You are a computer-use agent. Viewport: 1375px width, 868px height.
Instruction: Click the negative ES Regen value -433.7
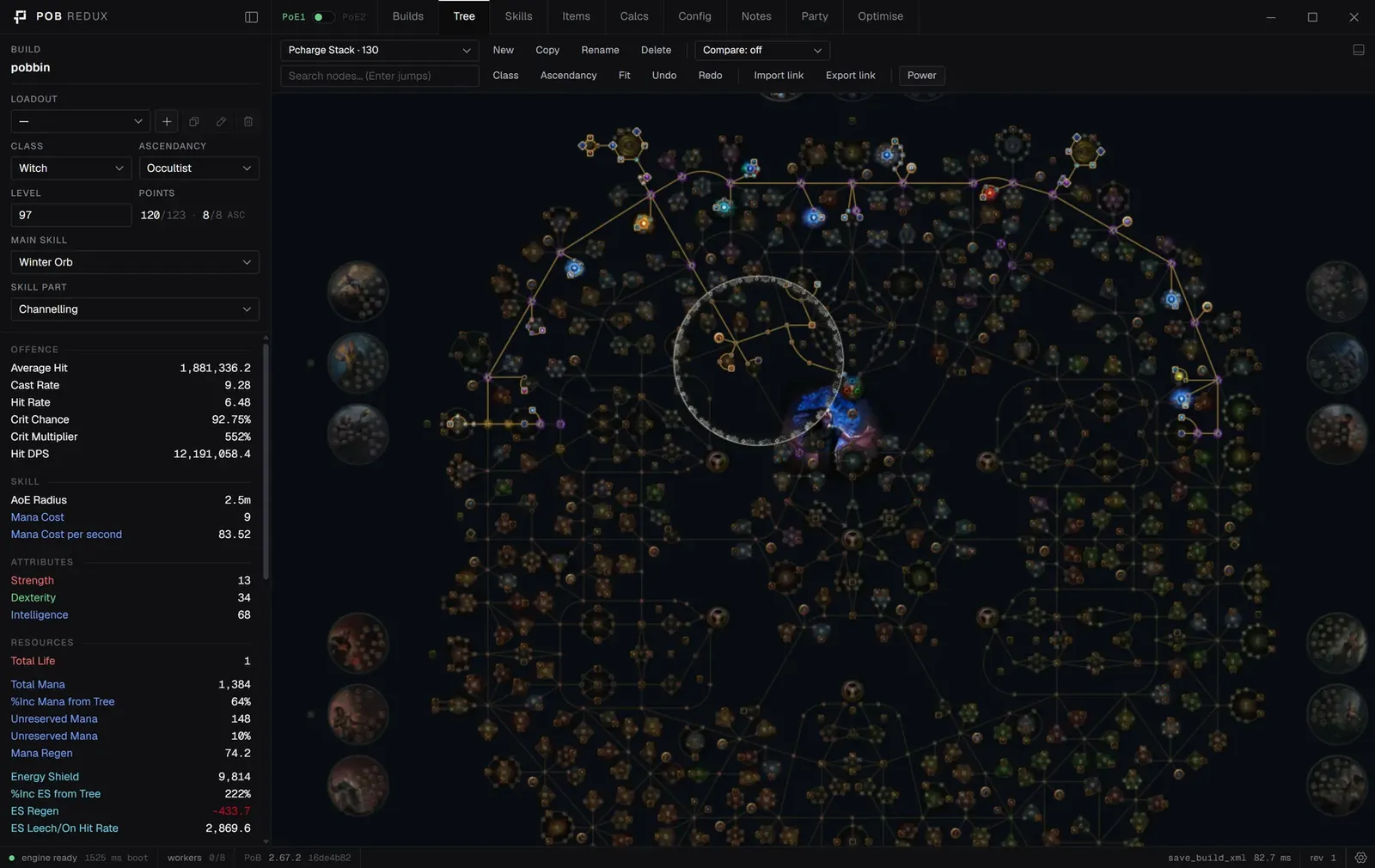click(x=232, y=811)
